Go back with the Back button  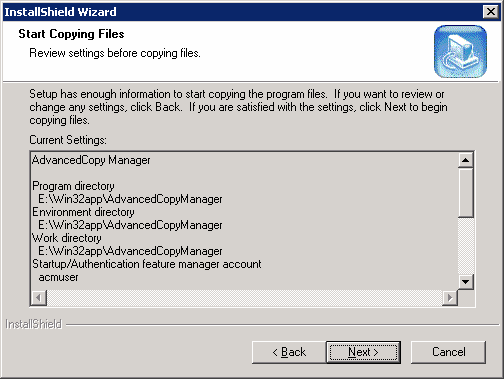289,352
